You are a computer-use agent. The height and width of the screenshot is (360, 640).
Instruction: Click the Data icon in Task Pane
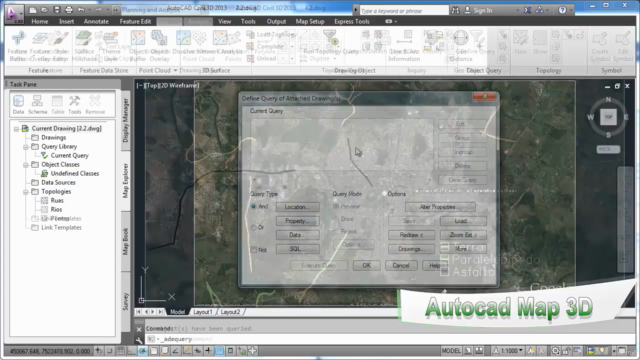pos(18,104)
